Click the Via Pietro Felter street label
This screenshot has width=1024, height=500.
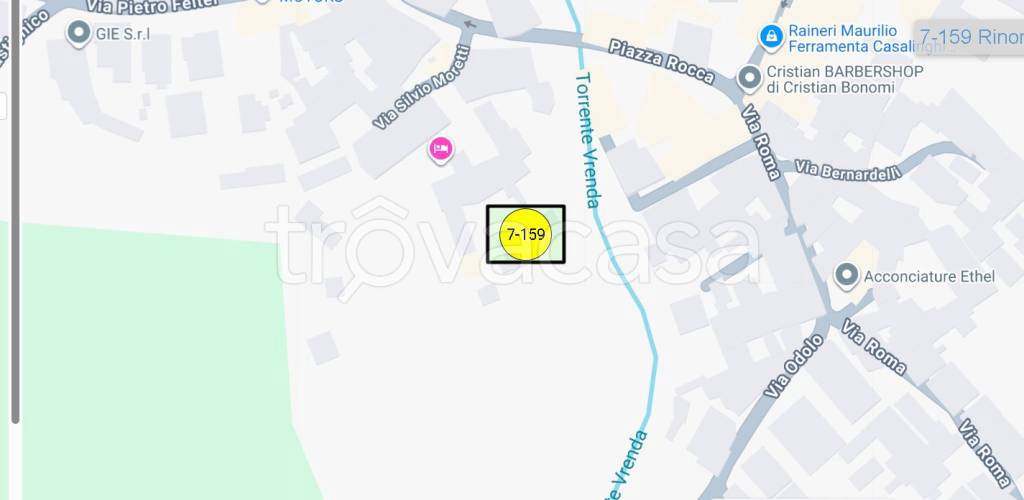pos(152,8)
